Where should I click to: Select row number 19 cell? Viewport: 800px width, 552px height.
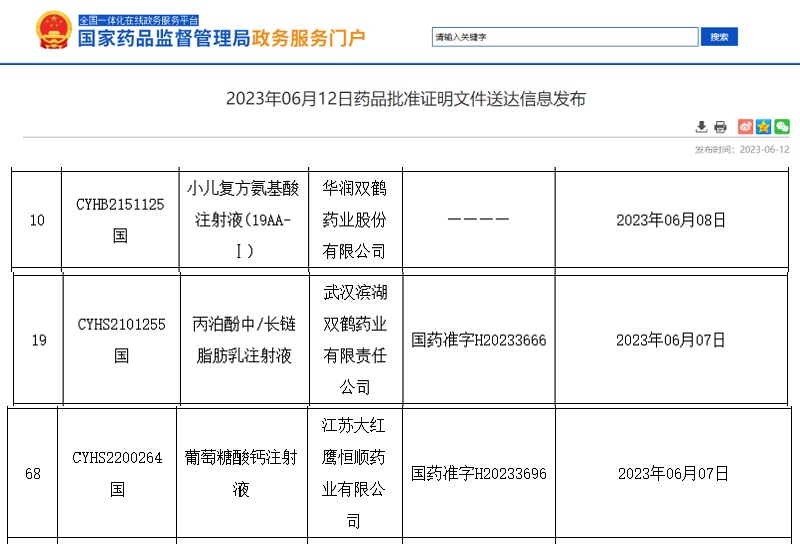click(x=39, y=340)
